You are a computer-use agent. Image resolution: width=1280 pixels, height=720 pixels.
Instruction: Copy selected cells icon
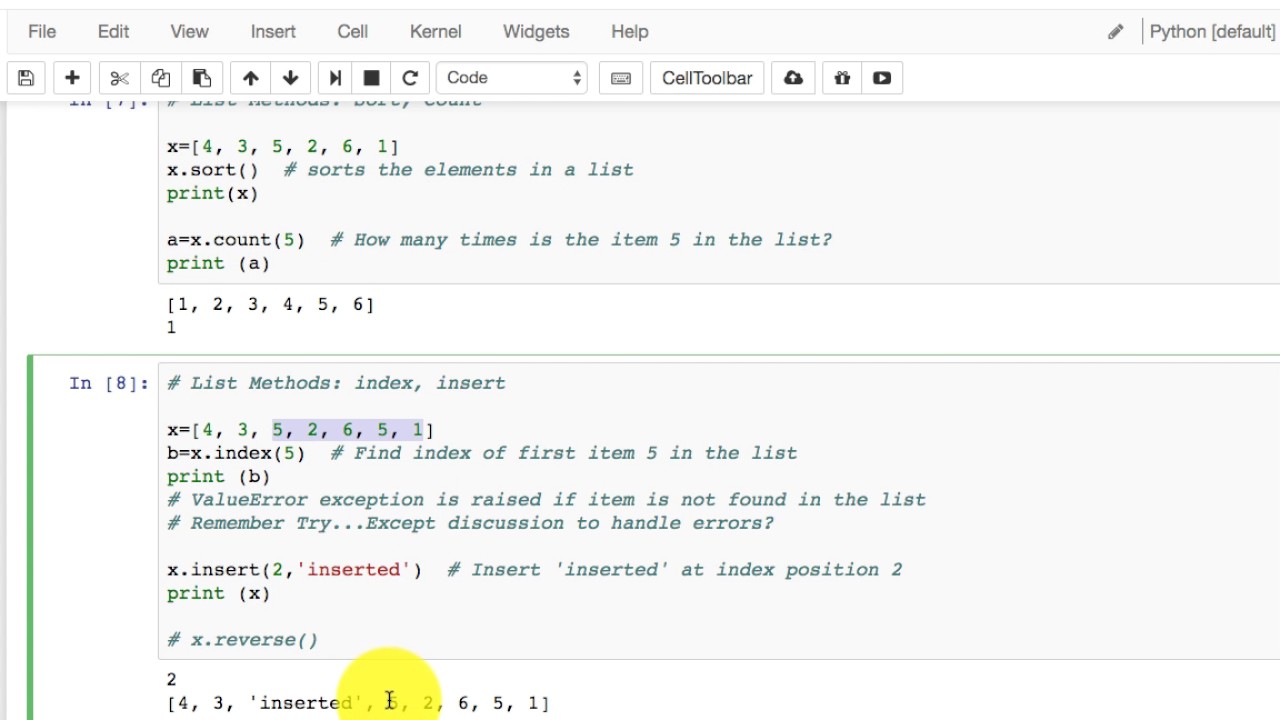tap(160, 78)
